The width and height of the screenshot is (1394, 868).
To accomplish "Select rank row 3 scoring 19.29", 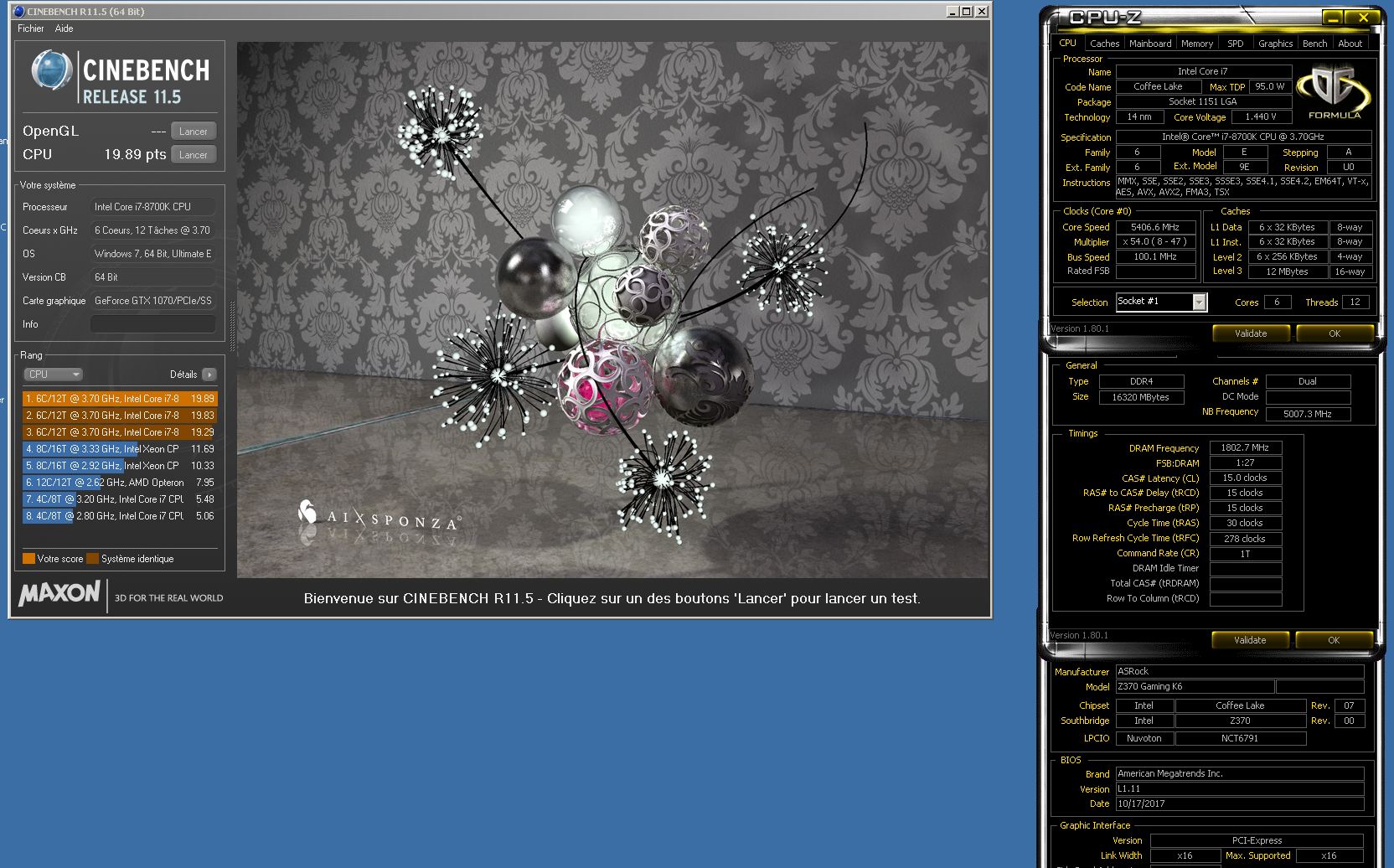I will [x=120, y=432].
